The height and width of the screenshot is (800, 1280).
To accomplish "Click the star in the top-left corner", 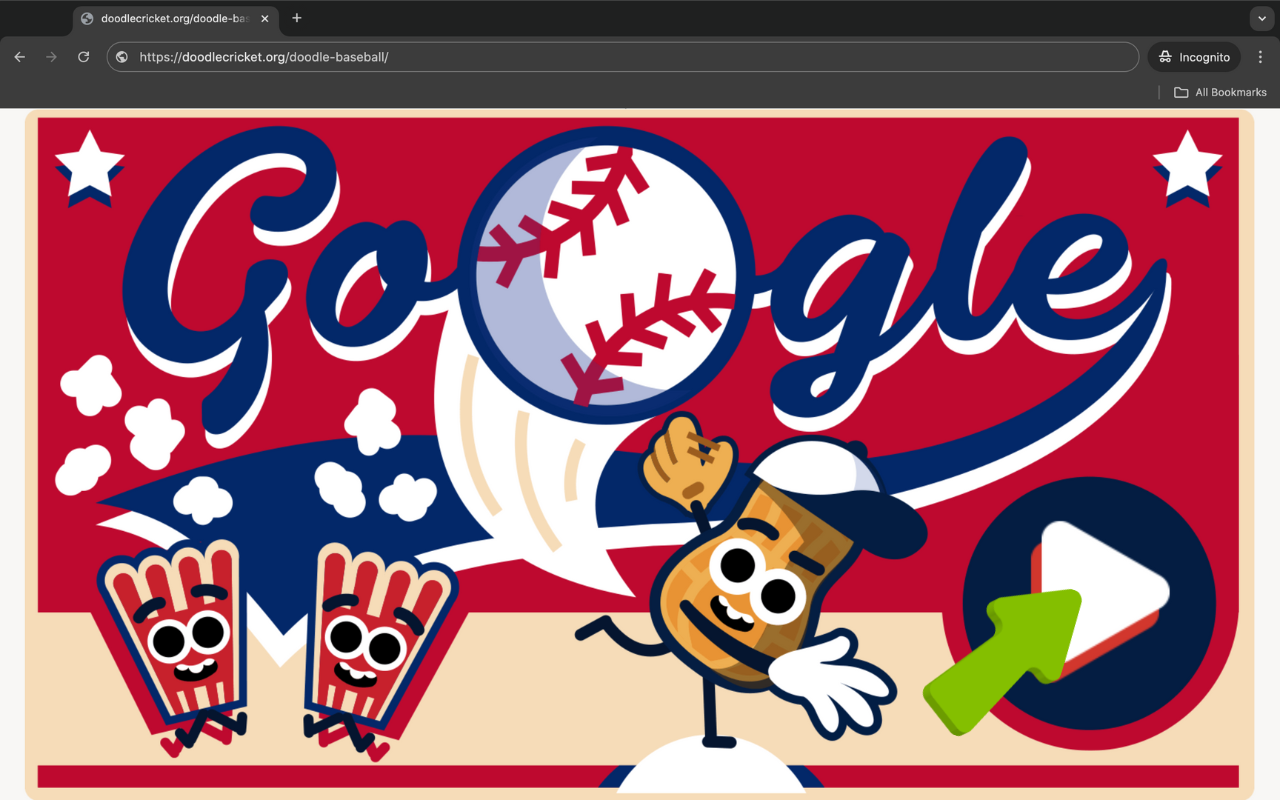I will tap(89, 165).
